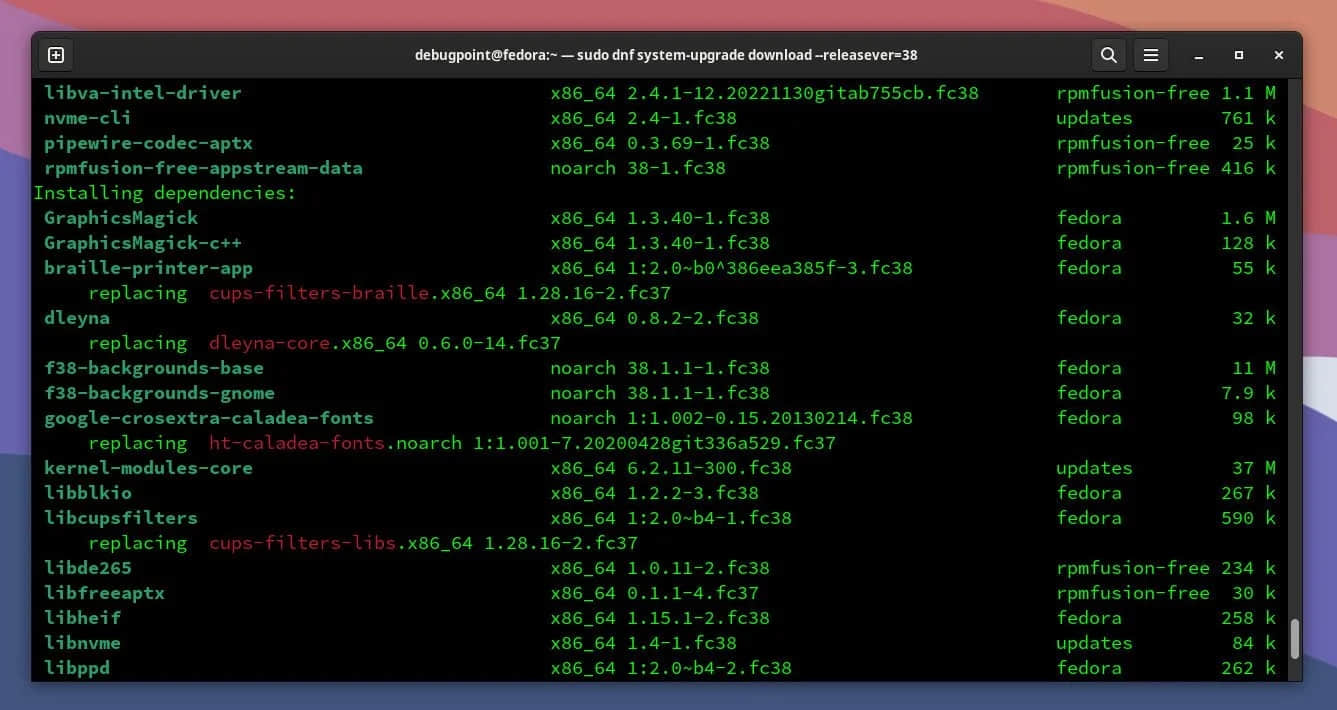The image size is (1337, 710).
Task: Click the window title text
Action: click(666, 55)
